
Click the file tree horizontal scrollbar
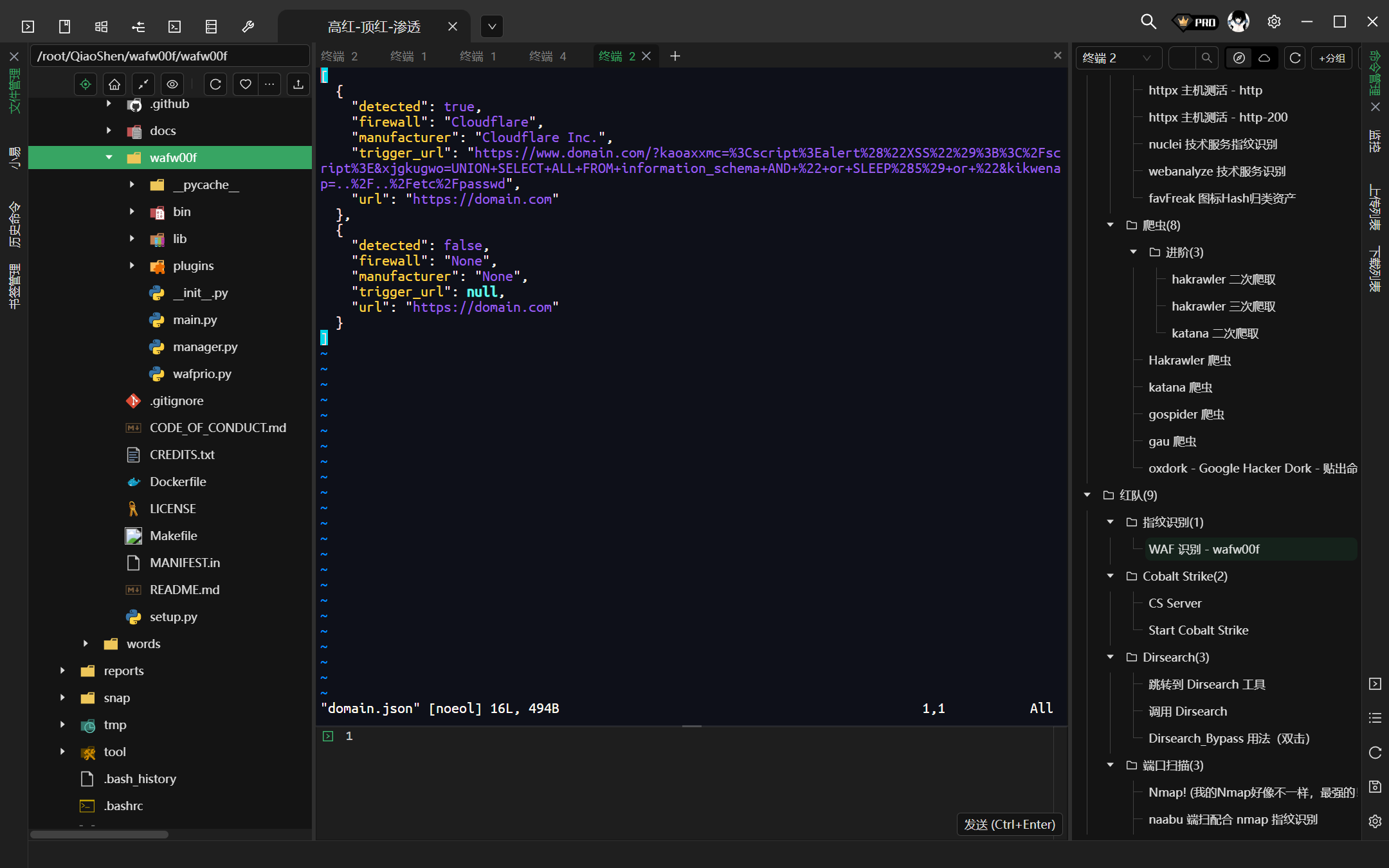[100, 835]
